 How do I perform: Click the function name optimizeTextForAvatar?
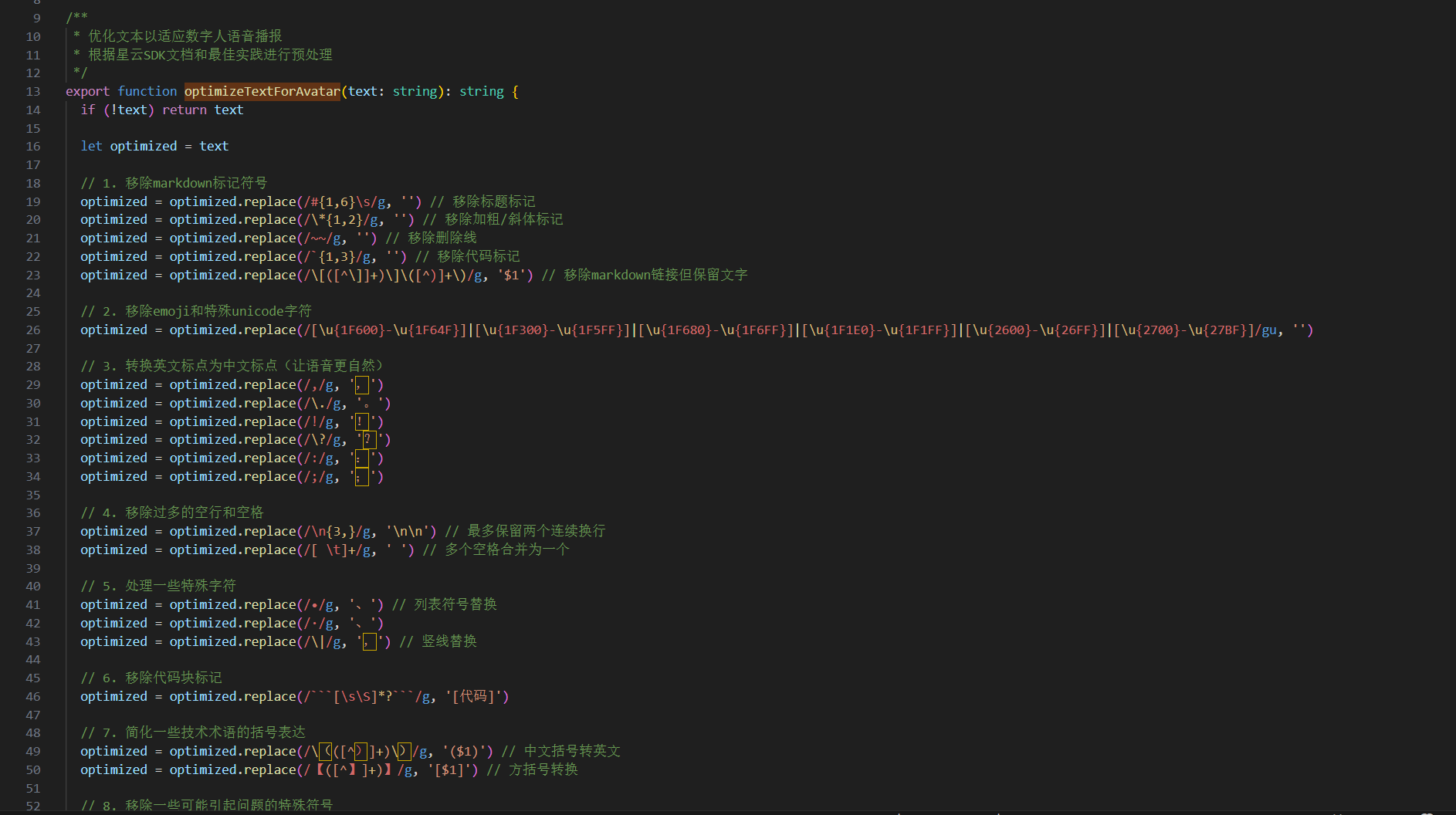pos(262,91)
